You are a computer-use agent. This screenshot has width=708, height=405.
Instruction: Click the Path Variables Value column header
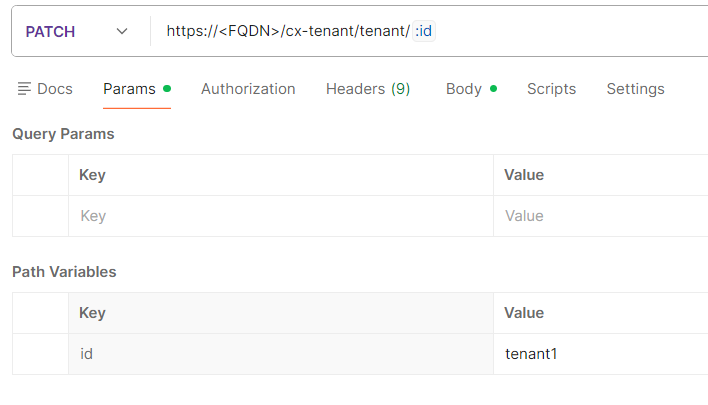pyautogui.click(x=524, y=313)
